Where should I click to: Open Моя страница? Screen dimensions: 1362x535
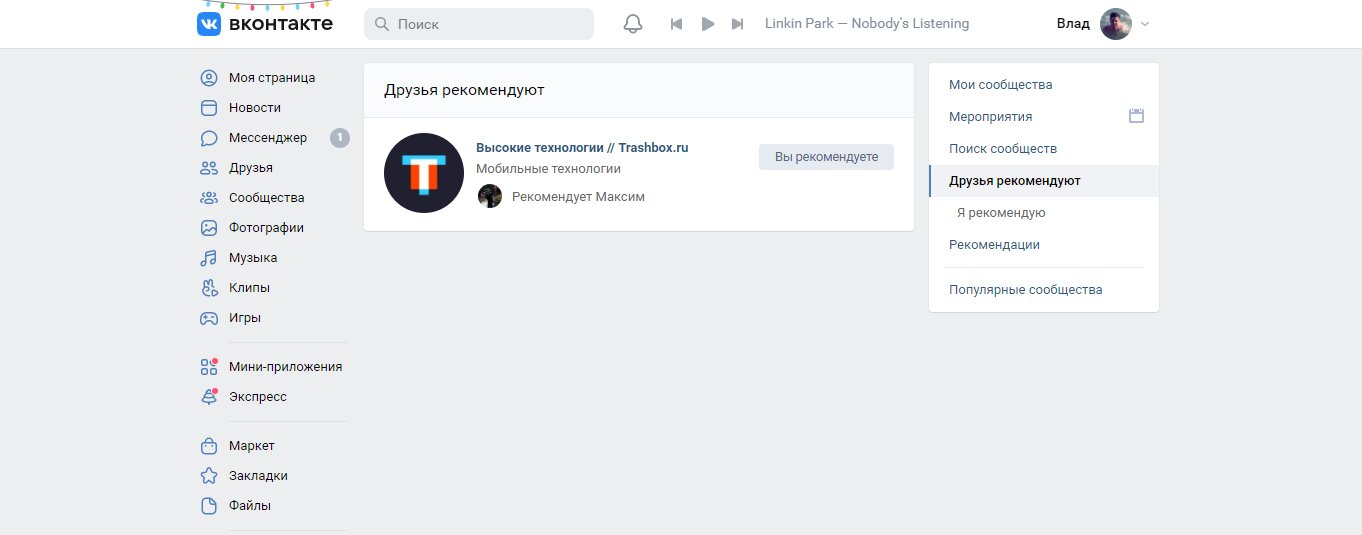(272, 78)
